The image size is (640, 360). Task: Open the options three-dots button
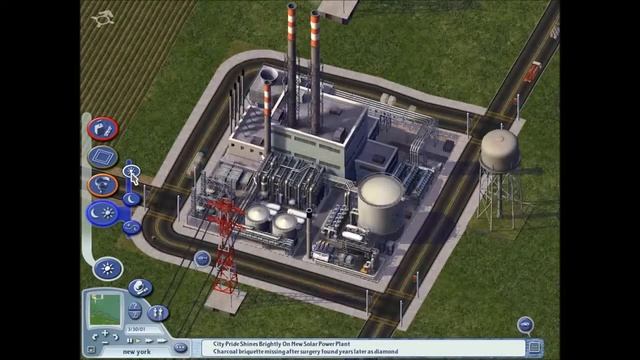[180, 348]
